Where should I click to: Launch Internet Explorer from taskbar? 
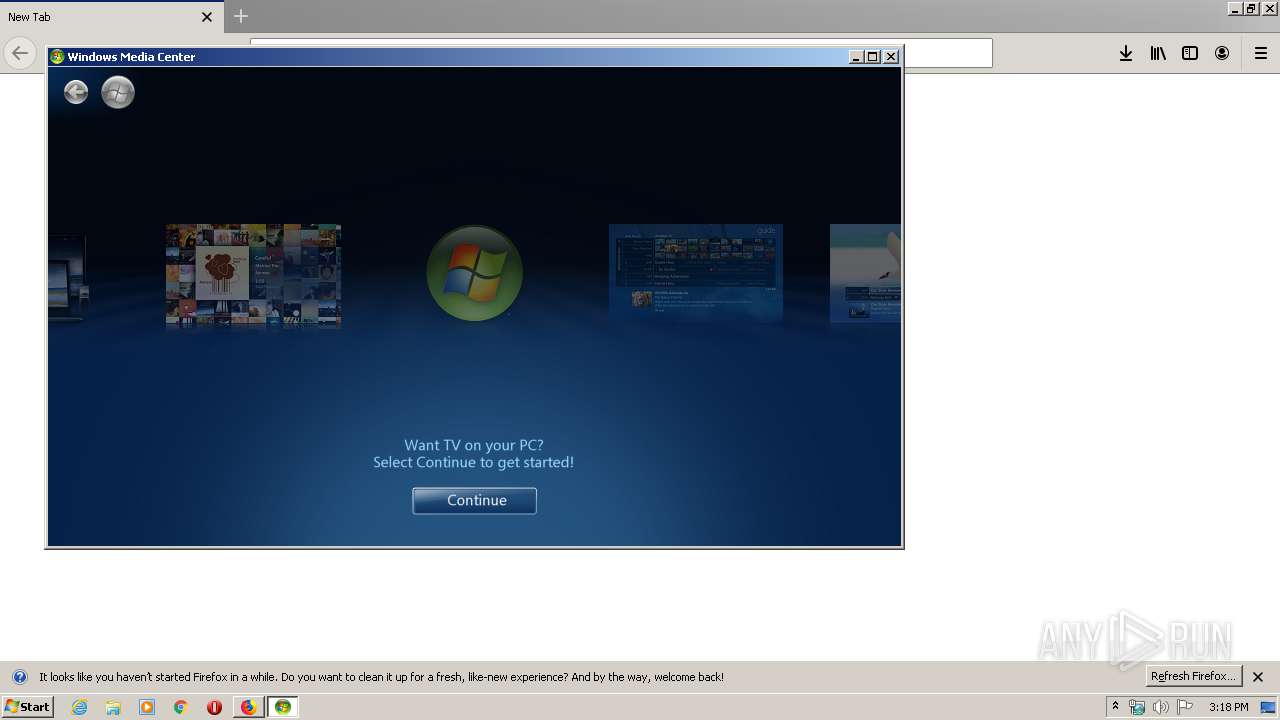coord(79,707)
